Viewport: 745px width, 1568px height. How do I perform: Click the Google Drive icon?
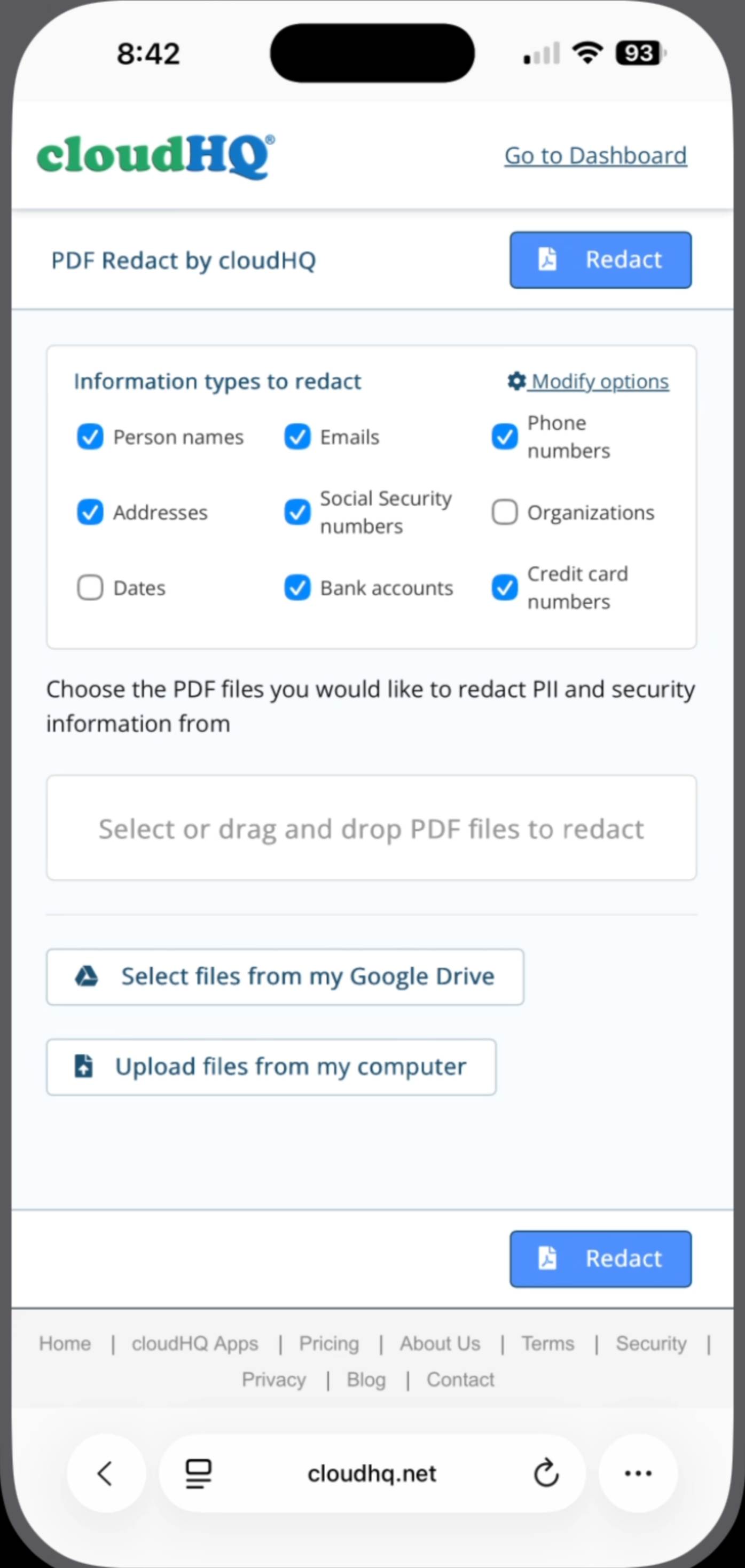[87, 976]
